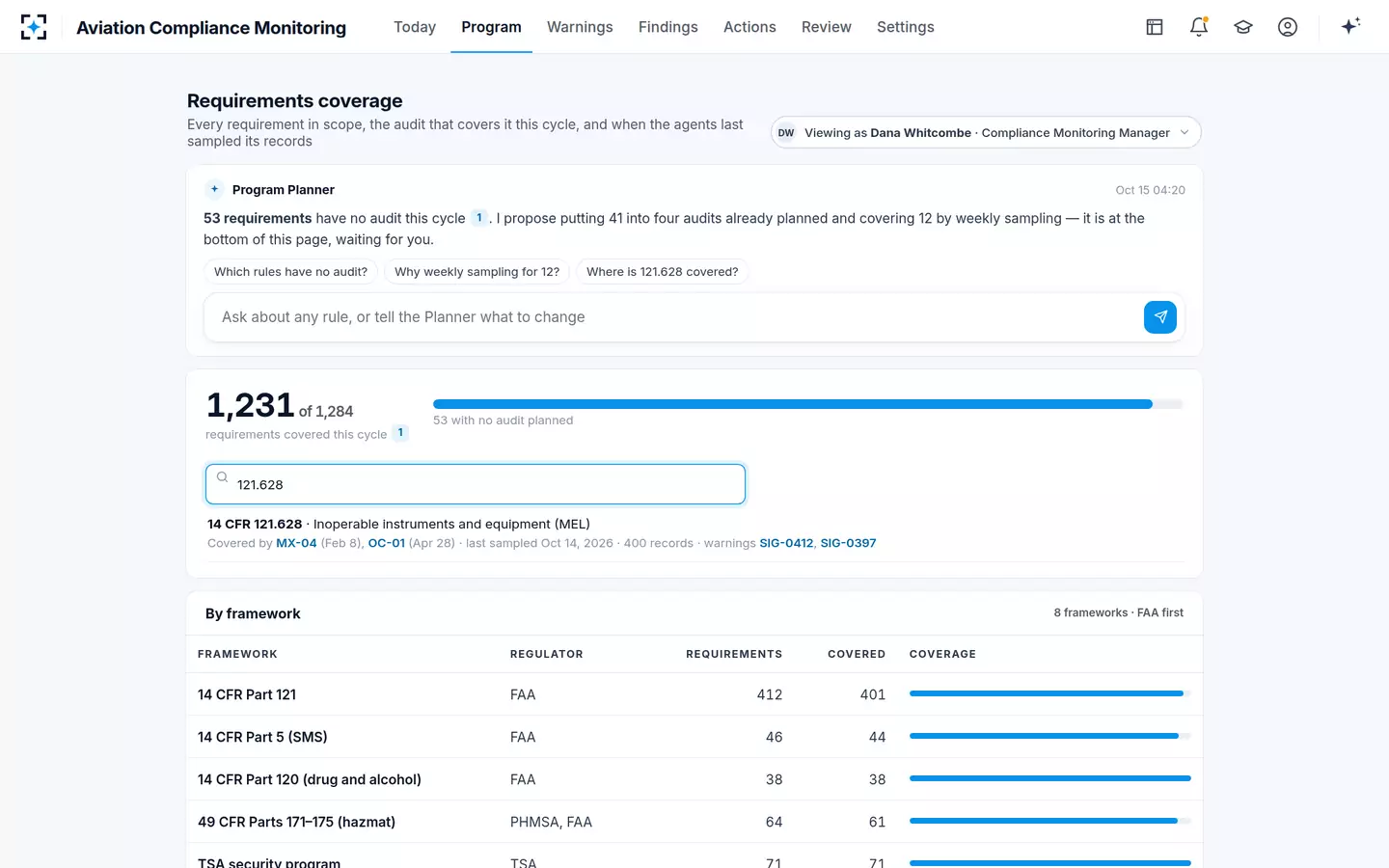Click the FRAMEWORK column header
The image size is (1389, 868).
[237, 654]
